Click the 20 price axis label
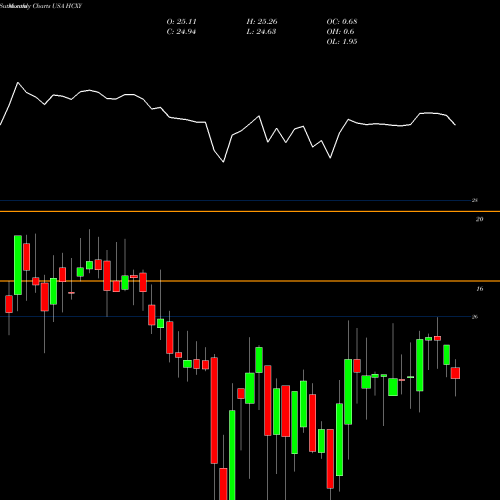The width and height of the screenshot is (500, 500). [479, 219]
